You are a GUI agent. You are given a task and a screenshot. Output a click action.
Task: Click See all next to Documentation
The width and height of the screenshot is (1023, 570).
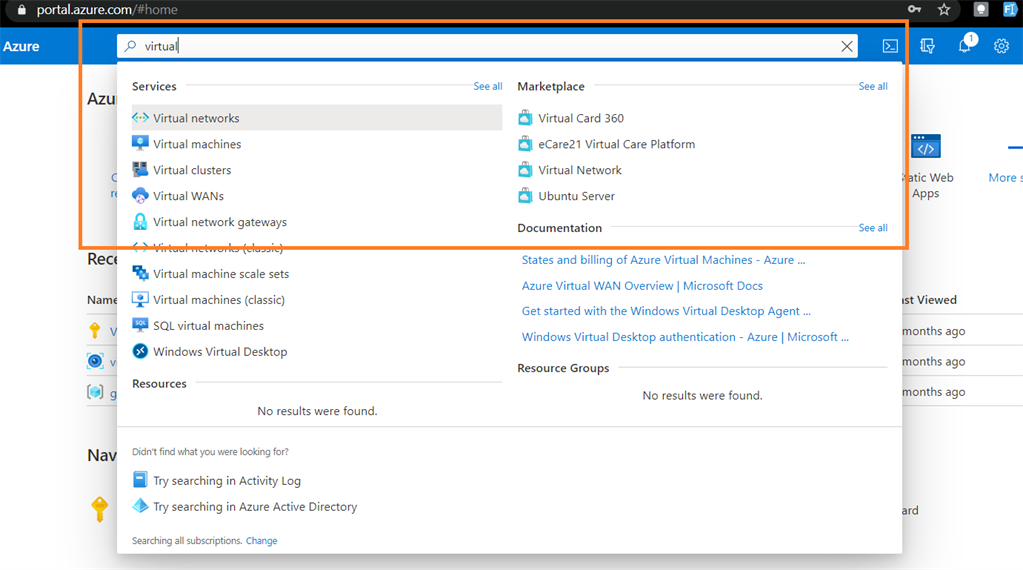(873, 228)
